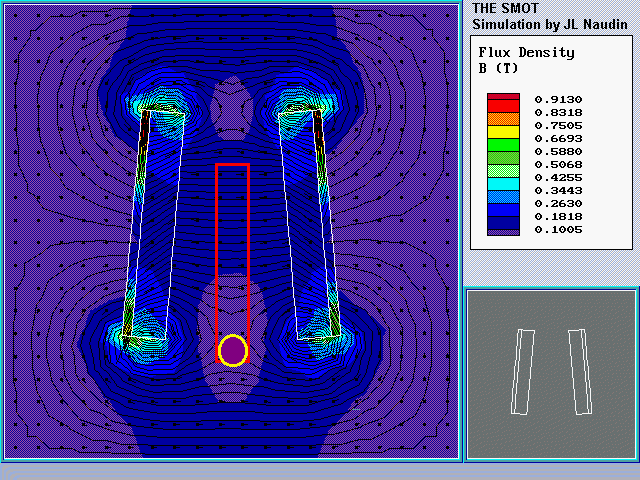Click the right white-outlined magnet in the plot
Screen dimensions: 640x480
coord(309,224)
